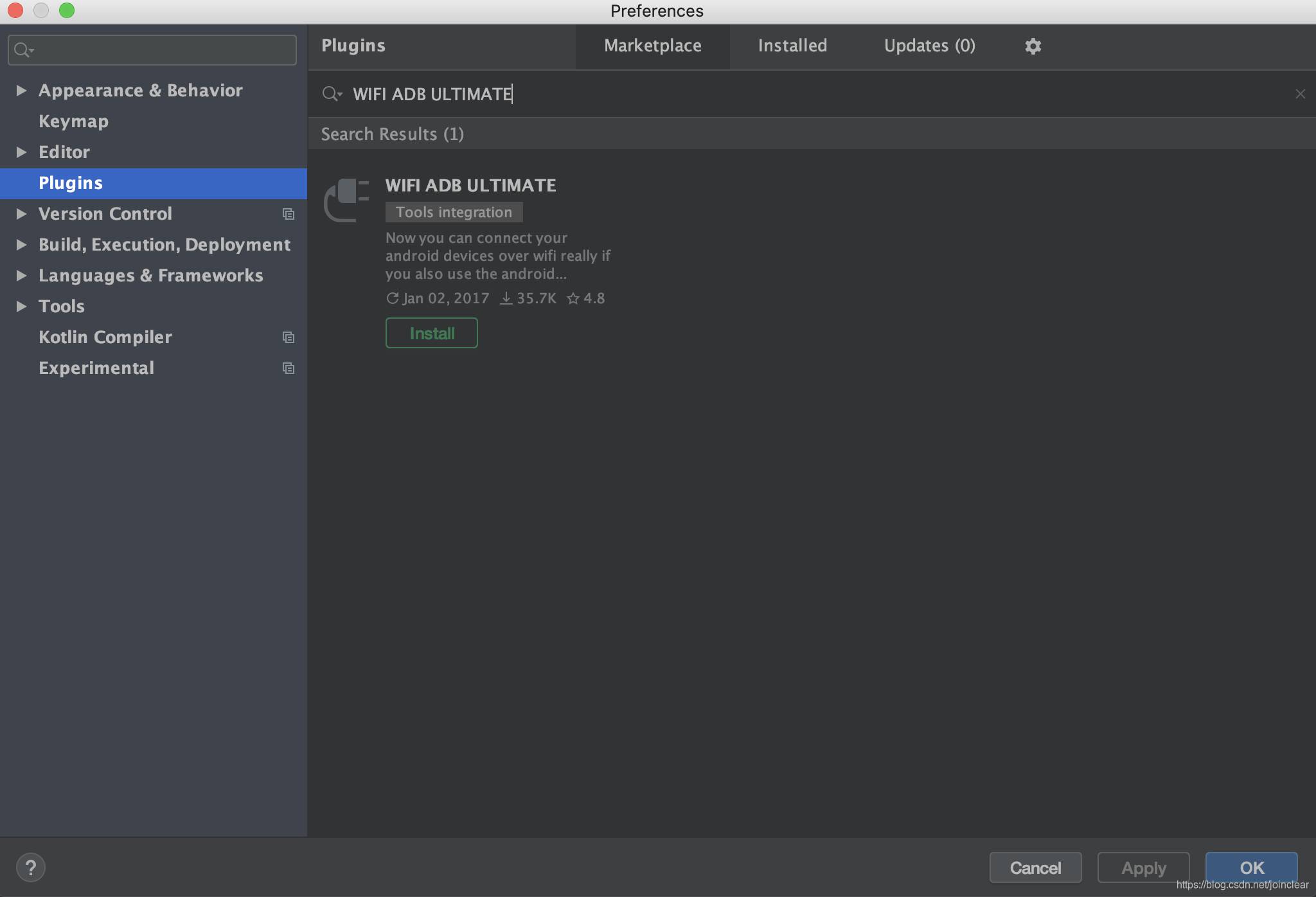Switch to the Marketplace tab
1316x897 pixels.
pyautogui.click(x=652, y=46)
